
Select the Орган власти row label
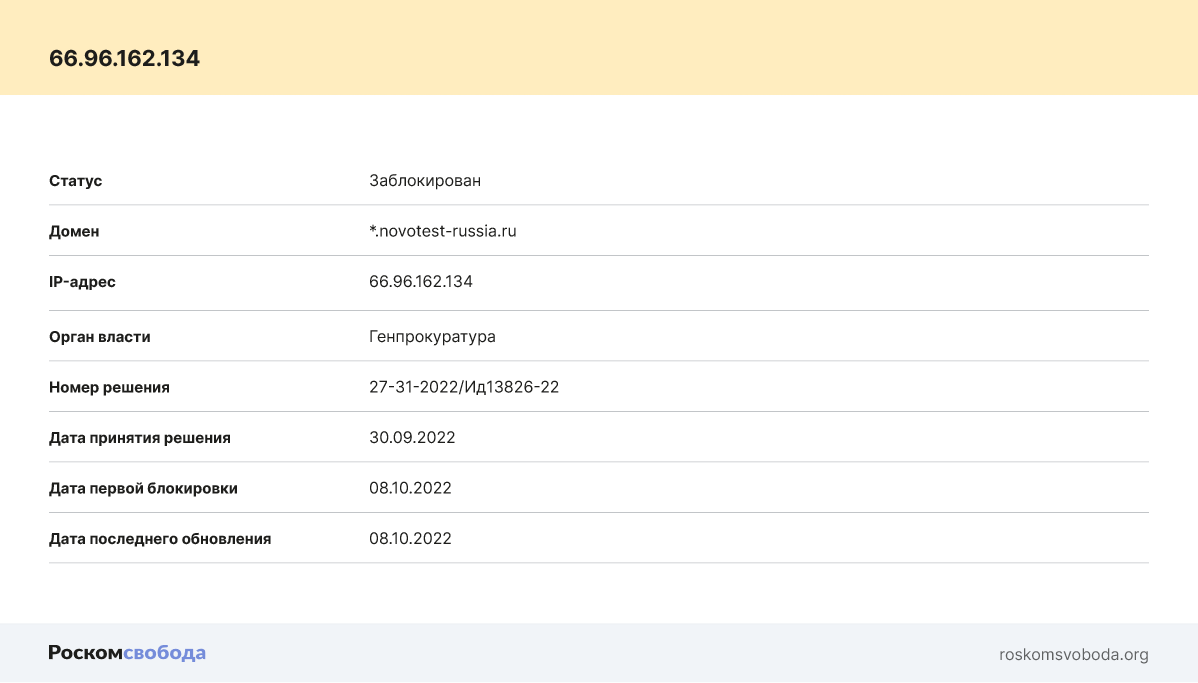[x=100, y=337]
